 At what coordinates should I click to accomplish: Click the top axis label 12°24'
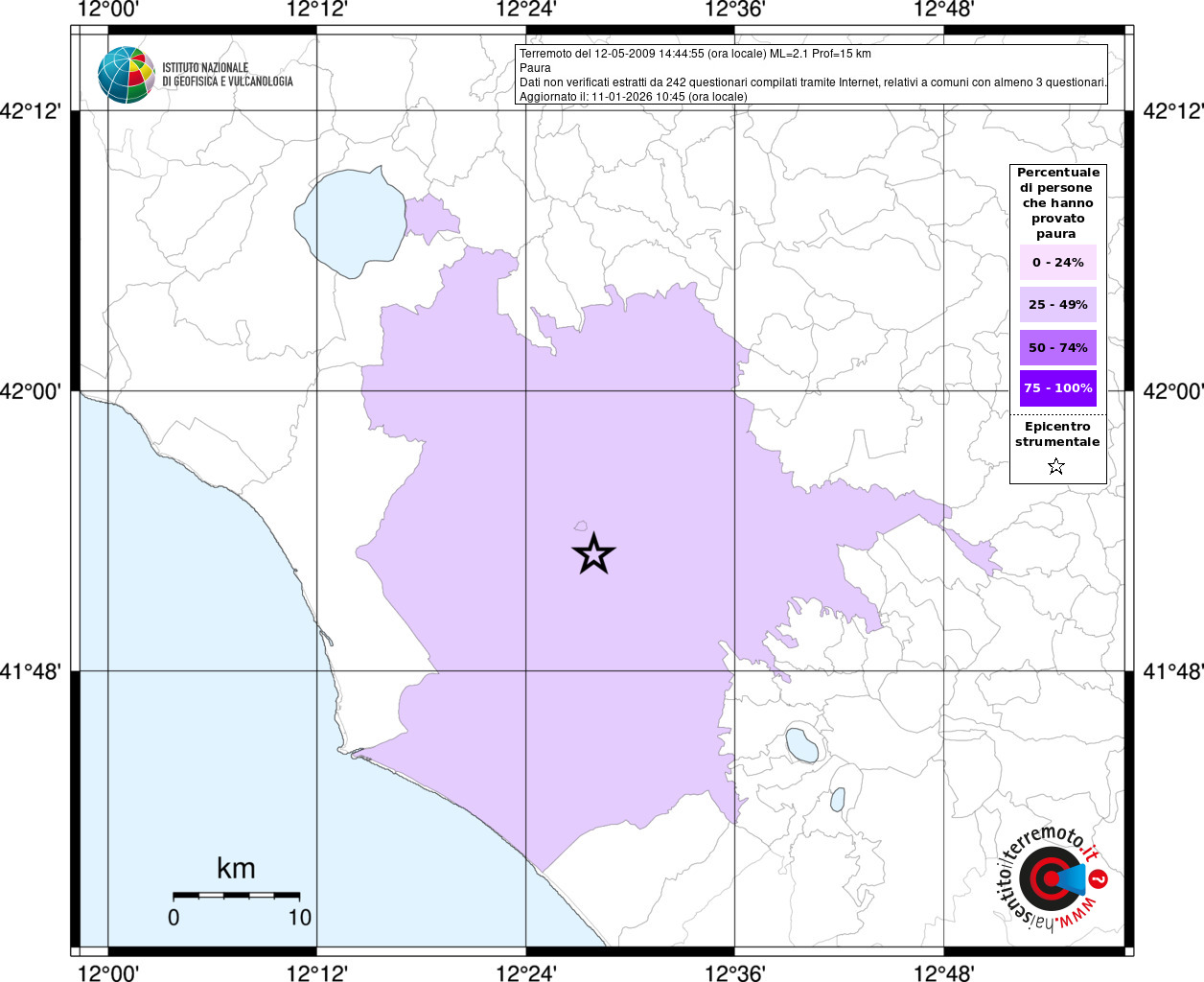[525, 10]
